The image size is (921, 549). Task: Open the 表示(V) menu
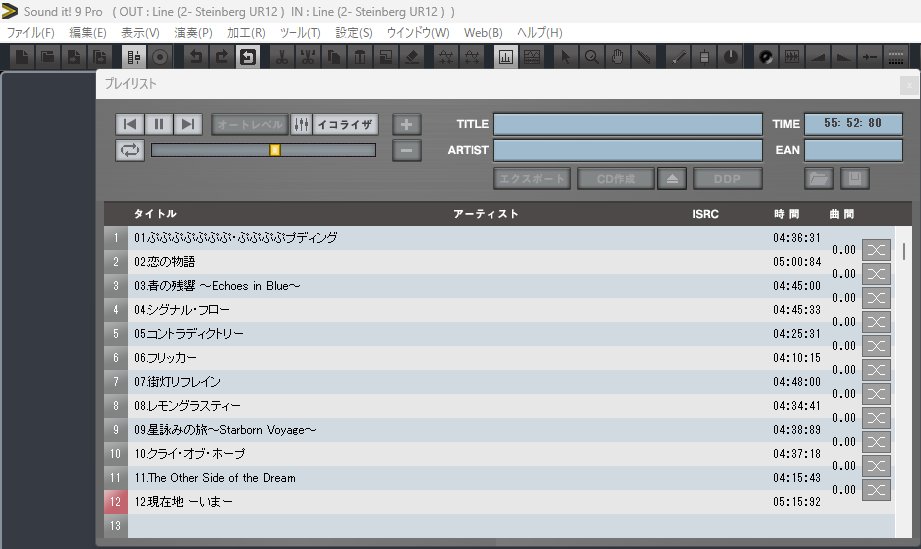point(140,33)
